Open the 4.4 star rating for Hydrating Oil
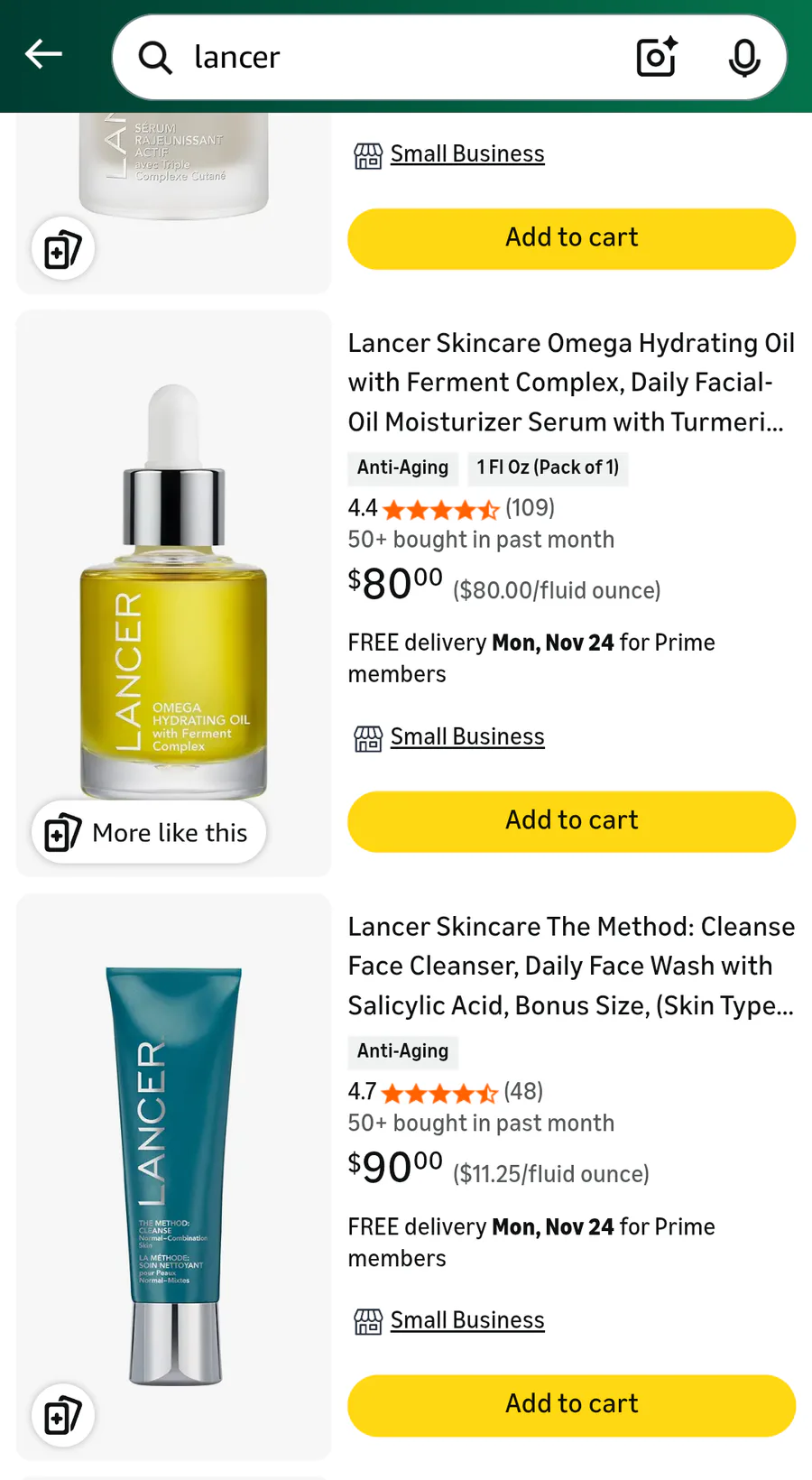This screenshot has width=812, height=1480. coord(451,508)
